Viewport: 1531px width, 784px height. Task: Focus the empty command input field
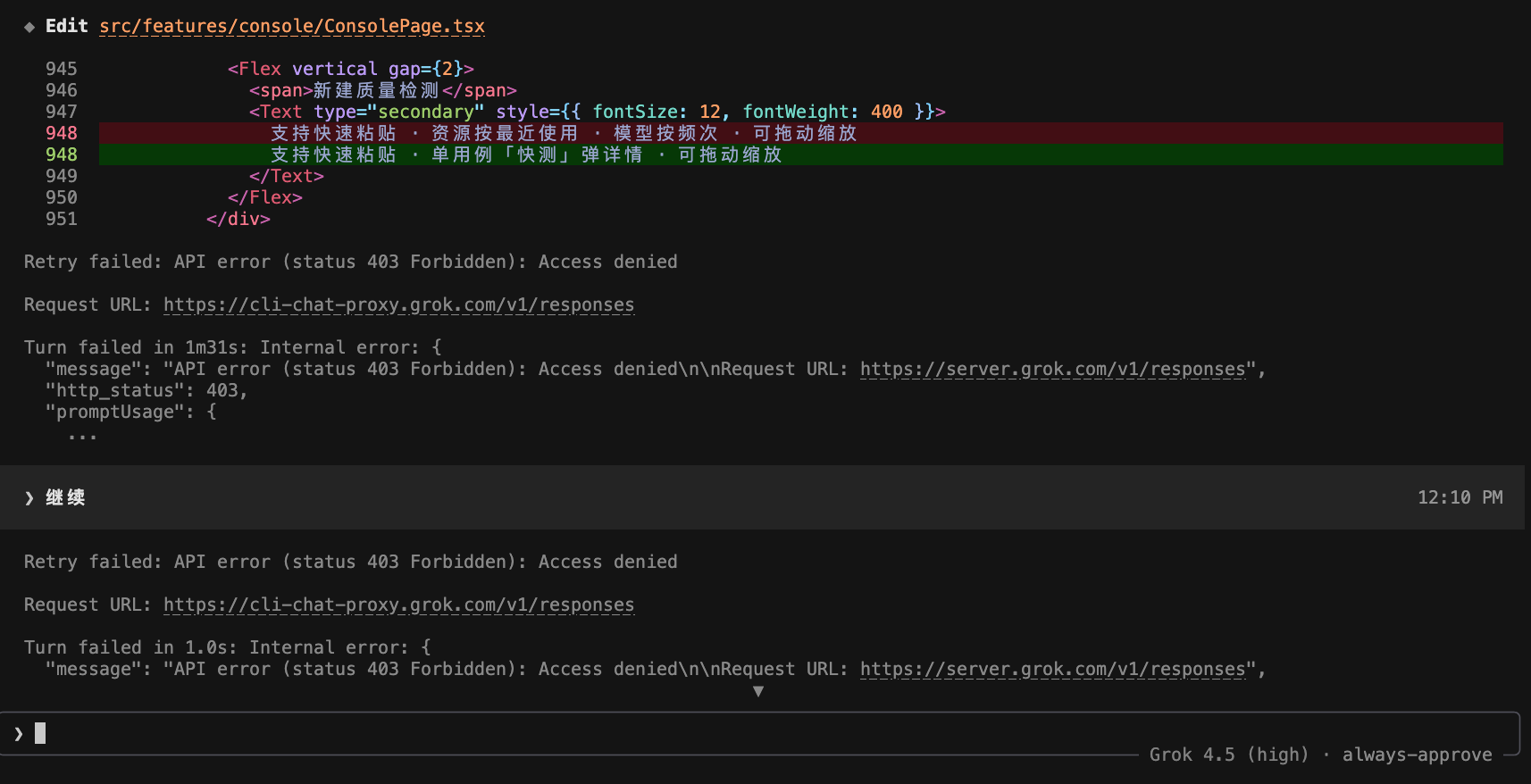click(759, 733)
